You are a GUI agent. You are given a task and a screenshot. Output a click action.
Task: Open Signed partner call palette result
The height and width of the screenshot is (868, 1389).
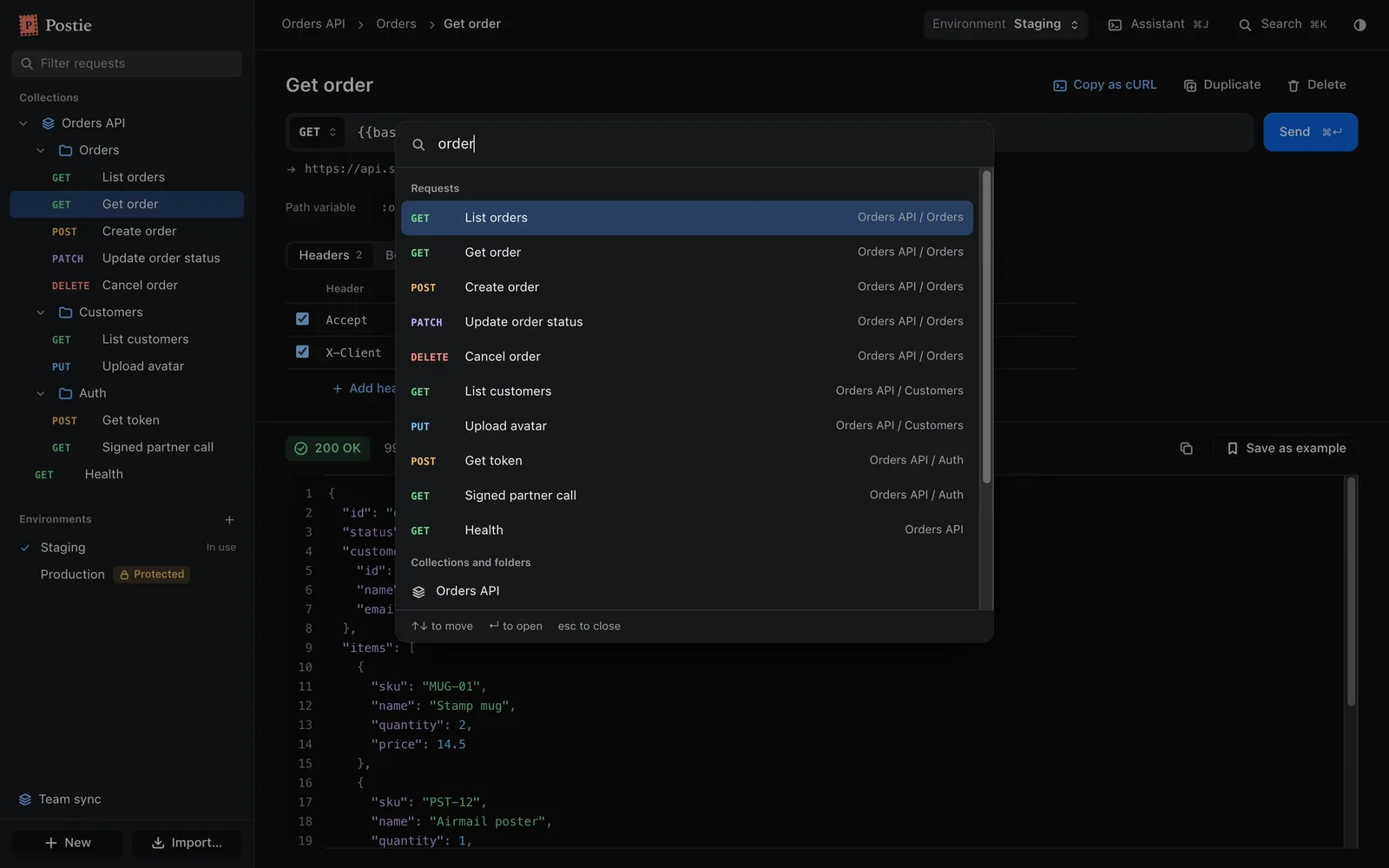click(x=687, y=496)
